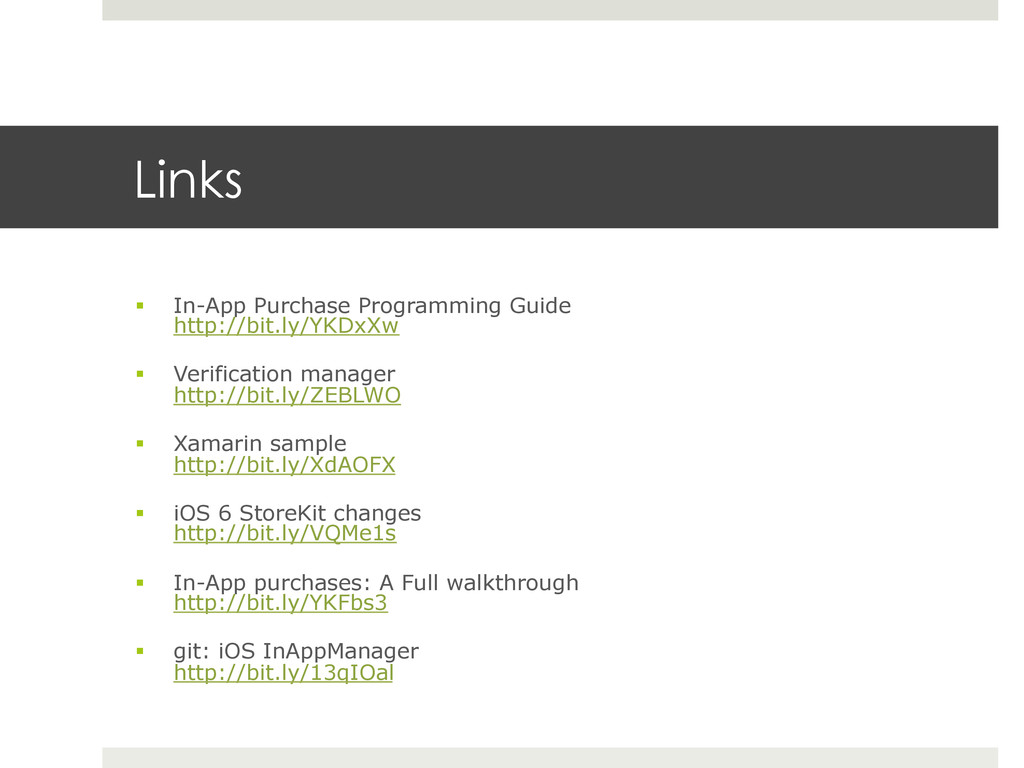The width and height of the screenshot is (1024, 768).
Task: Click the git: iOS InAppManager text
Action: (x=296, y=651)
